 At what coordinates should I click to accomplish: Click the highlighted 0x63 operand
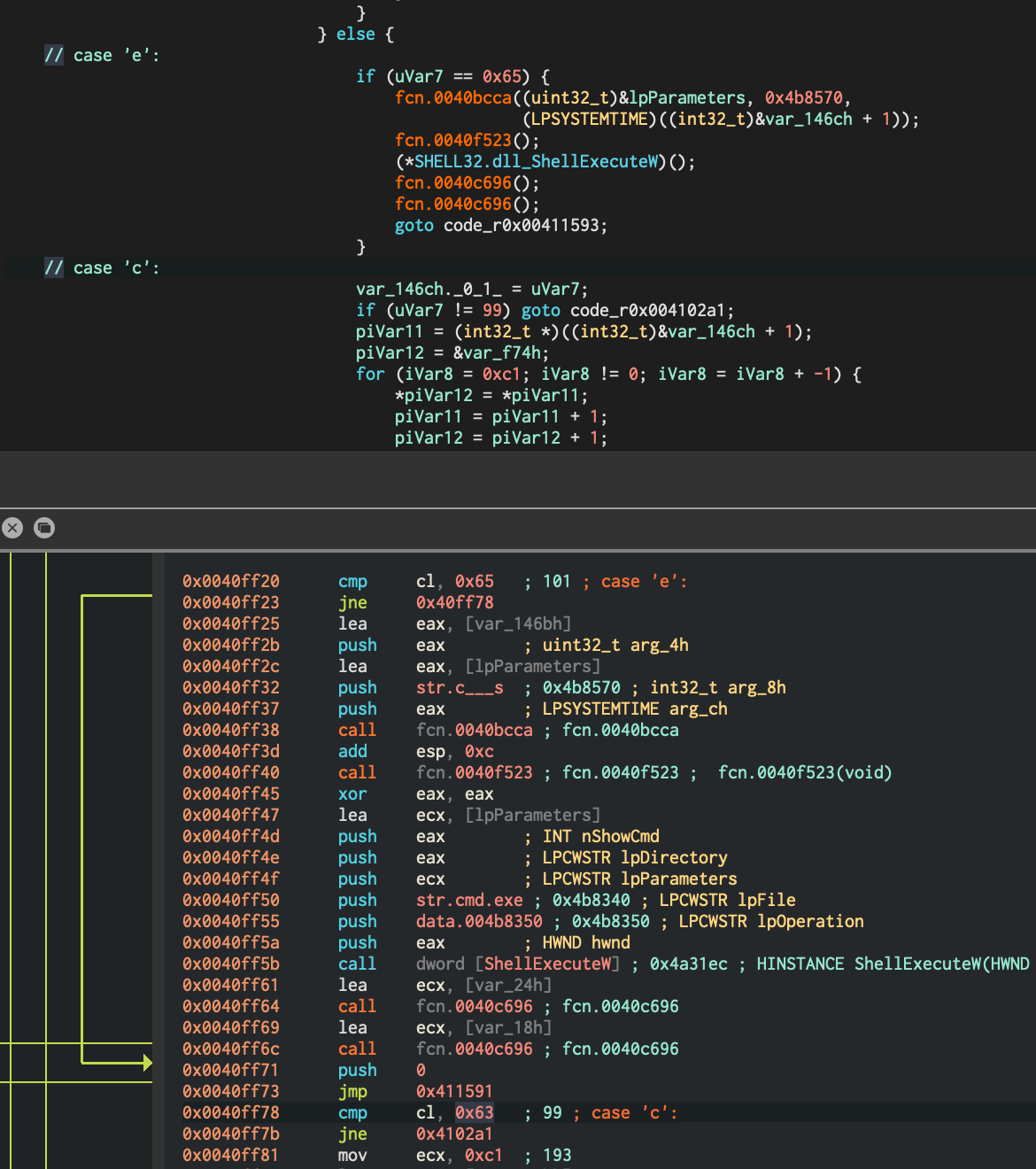(475, 1112)
